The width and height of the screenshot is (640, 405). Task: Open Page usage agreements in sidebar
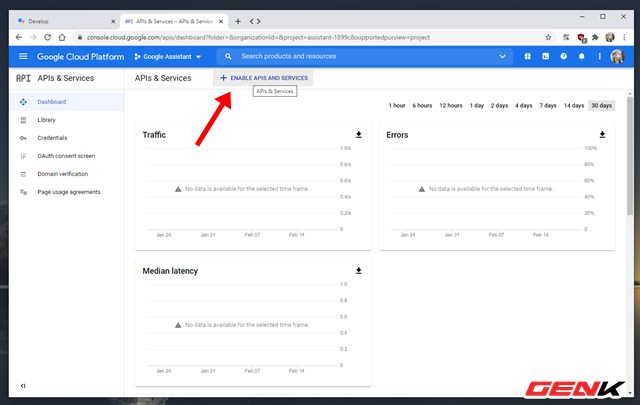69,192
